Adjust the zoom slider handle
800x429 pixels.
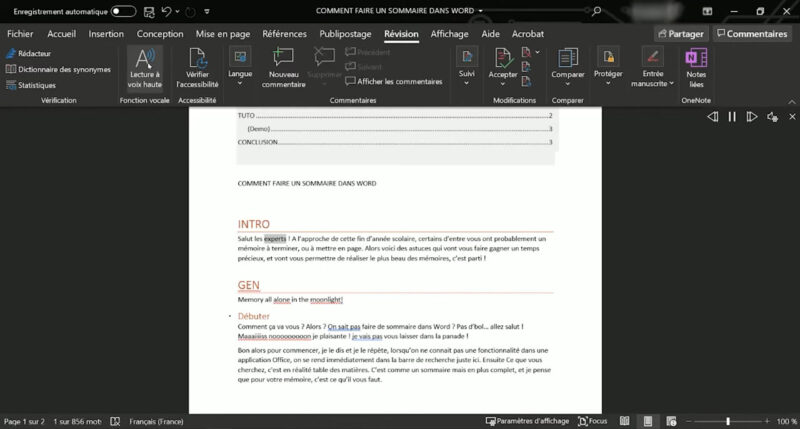(727, 421)
